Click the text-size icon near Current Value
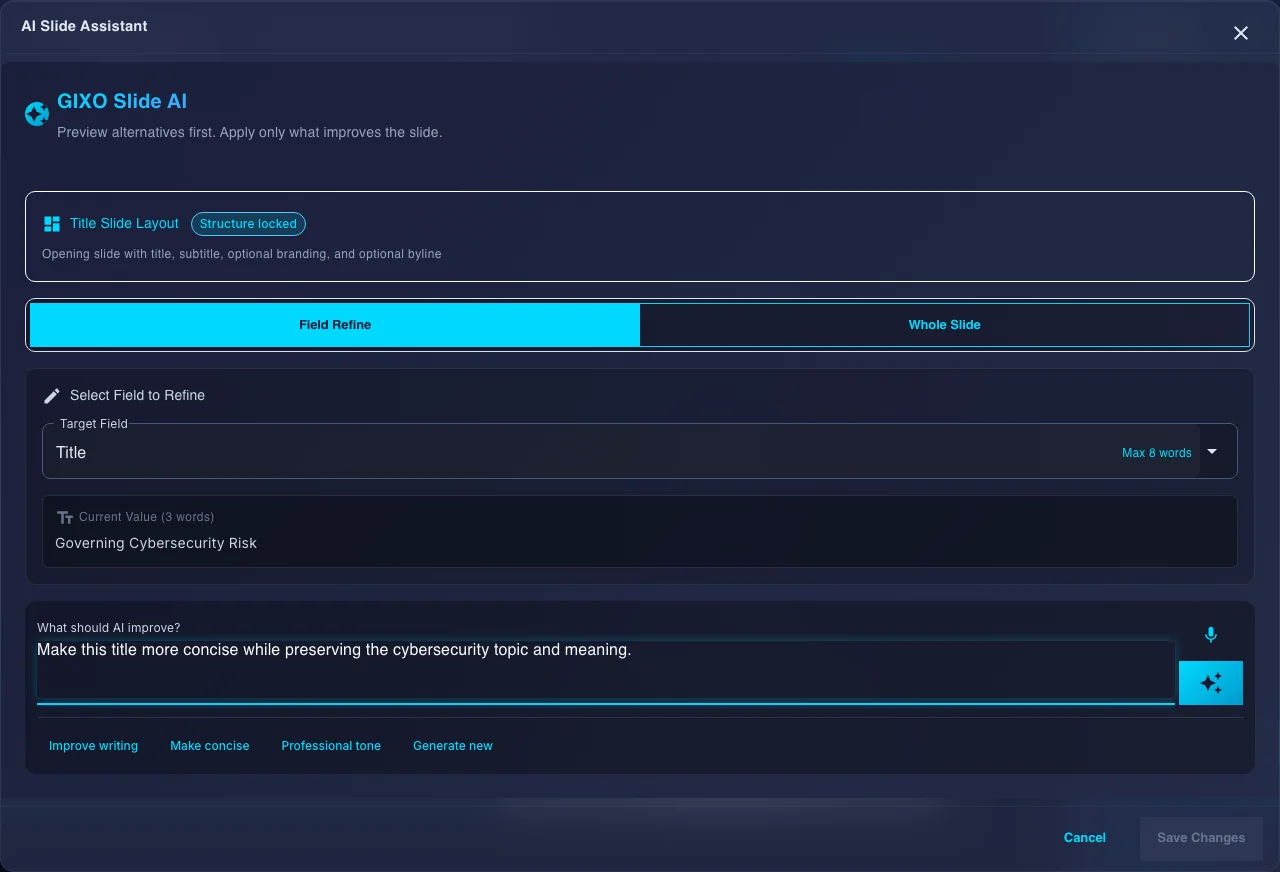The width and height of the screenshot is (1280, 872). click(x=65, y=518)
